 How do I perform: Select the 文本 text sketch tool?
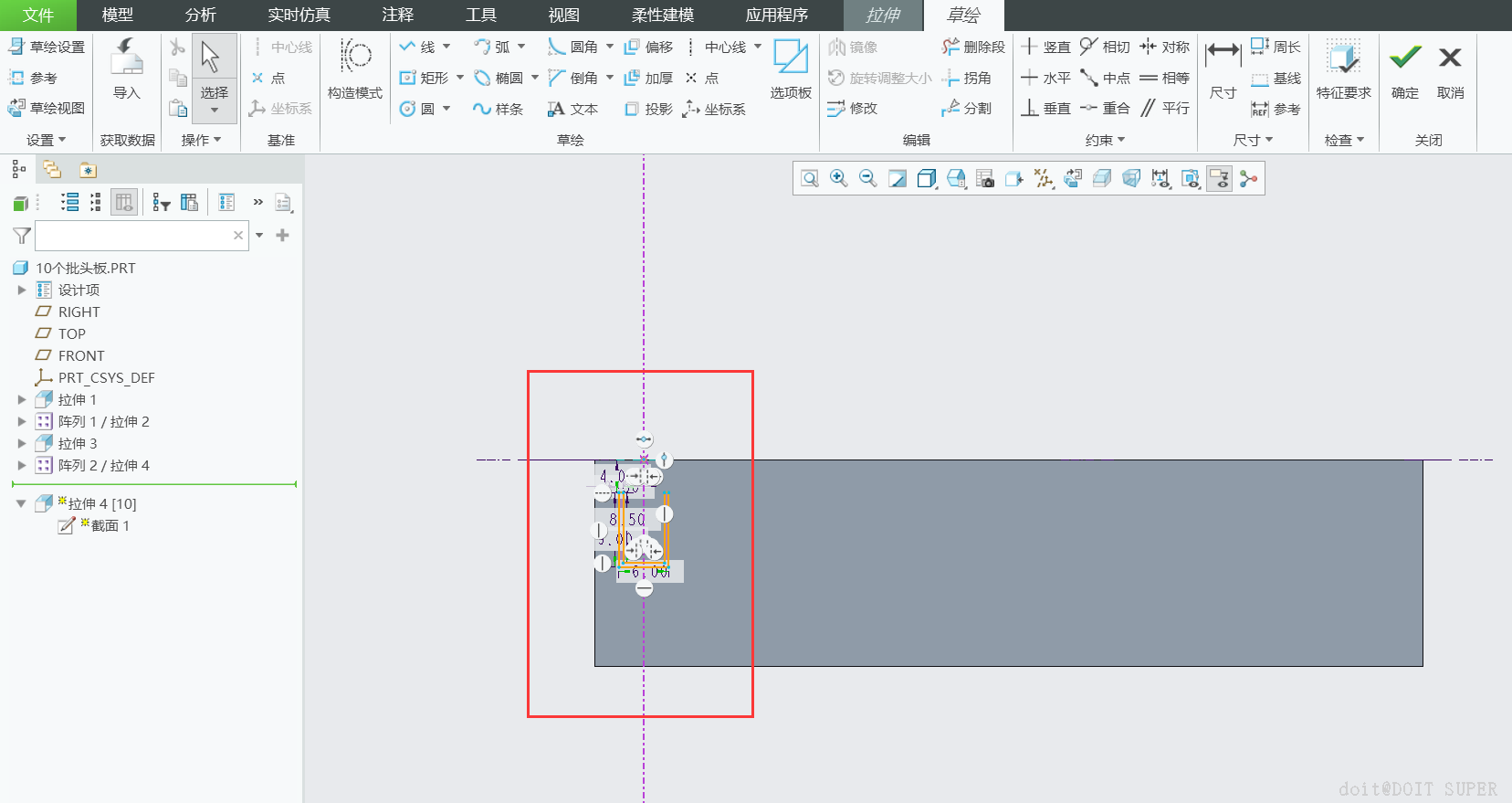point(572,109)
